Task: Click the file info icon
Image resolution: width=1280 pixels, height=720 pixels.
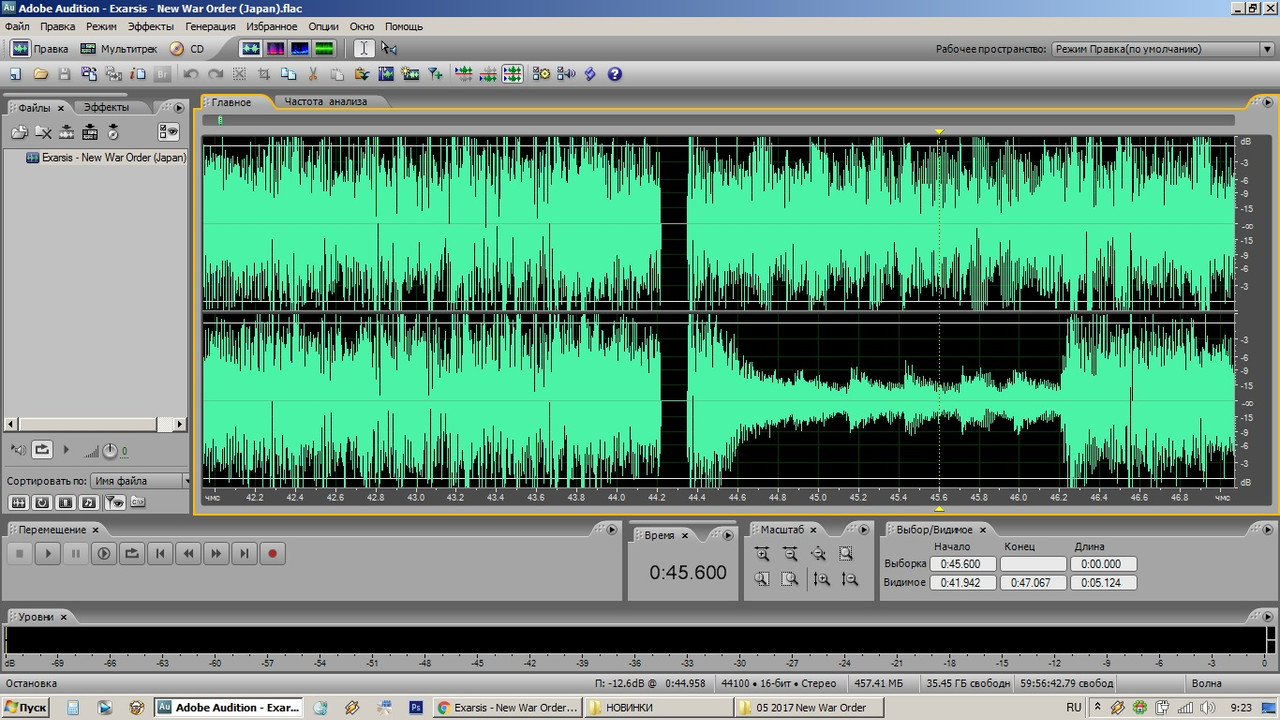Action: pyautogui.click(x=138, y=74)
